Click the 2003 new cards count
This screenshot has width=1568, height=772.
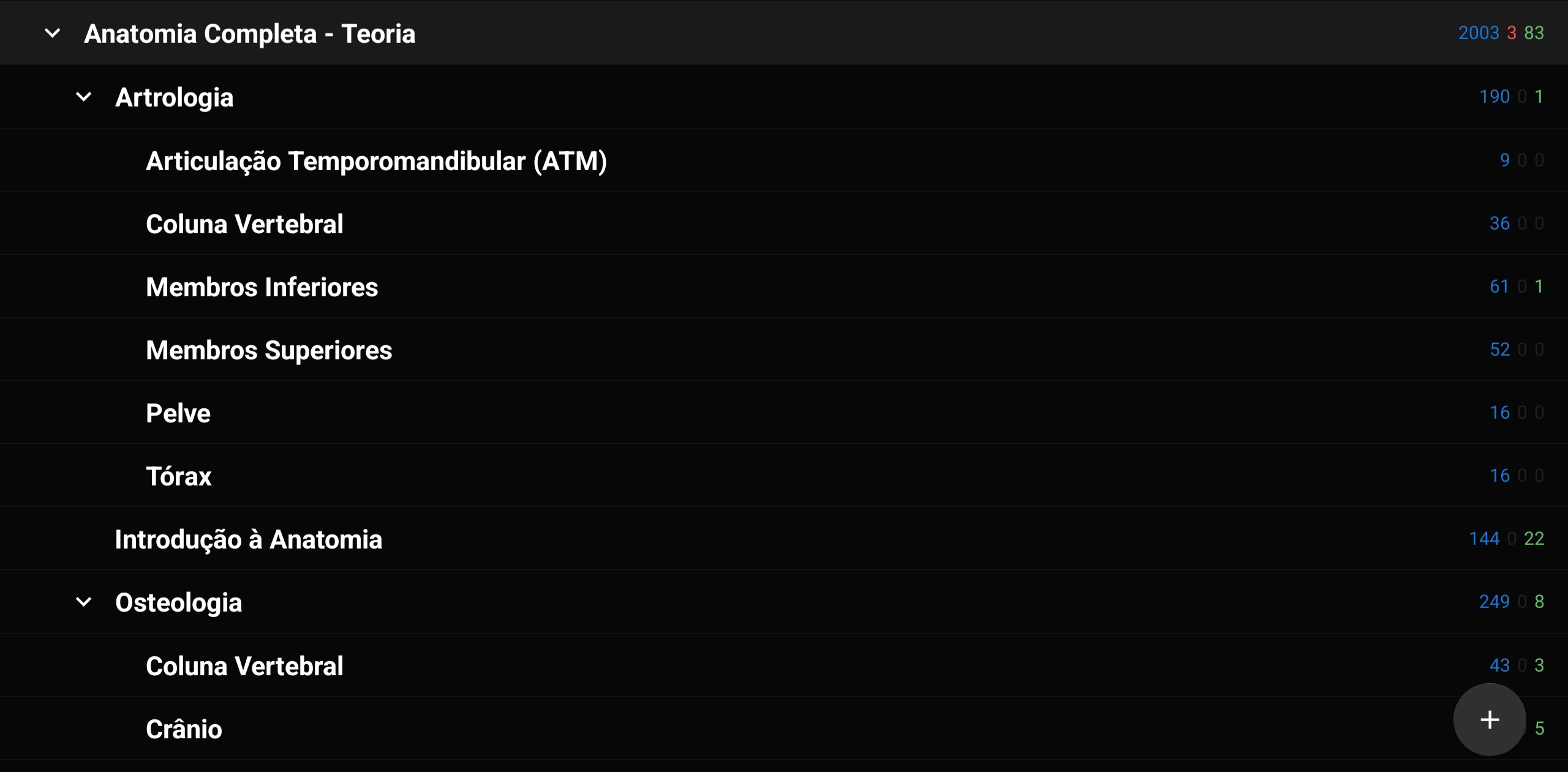tap(1479, 32)
